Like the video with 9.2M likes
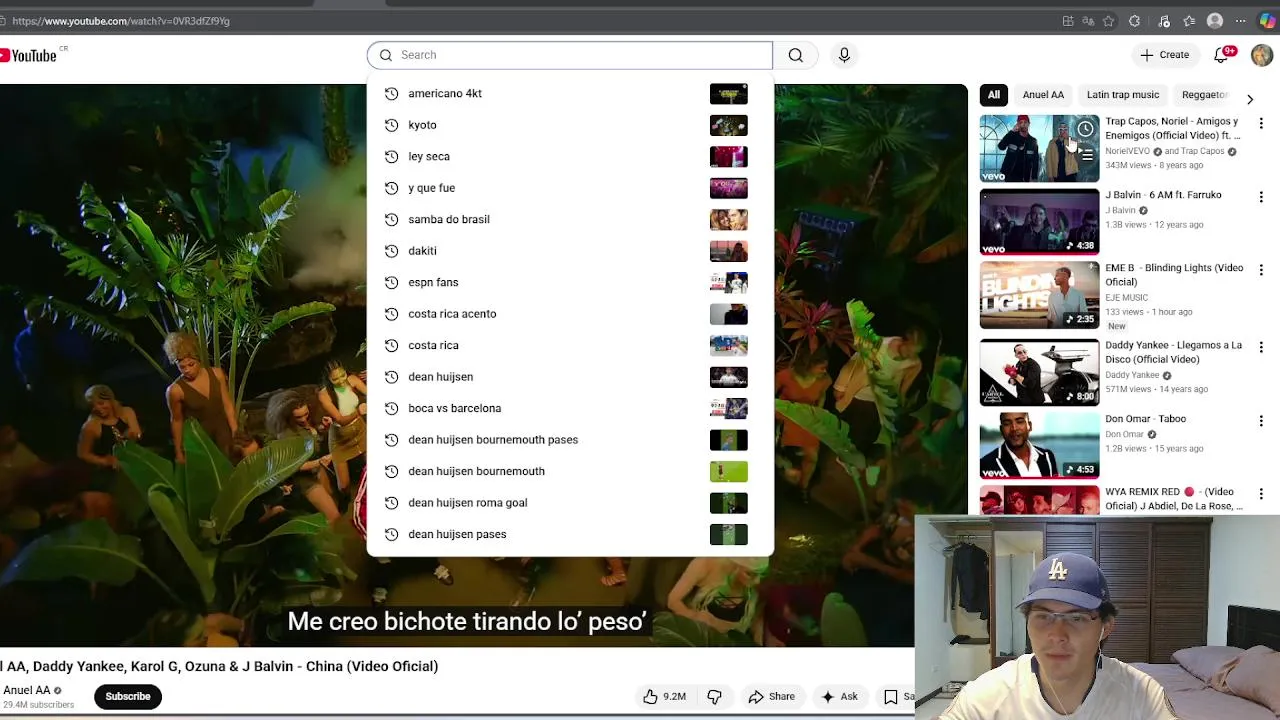1280x720 pixels. [665, 696]
